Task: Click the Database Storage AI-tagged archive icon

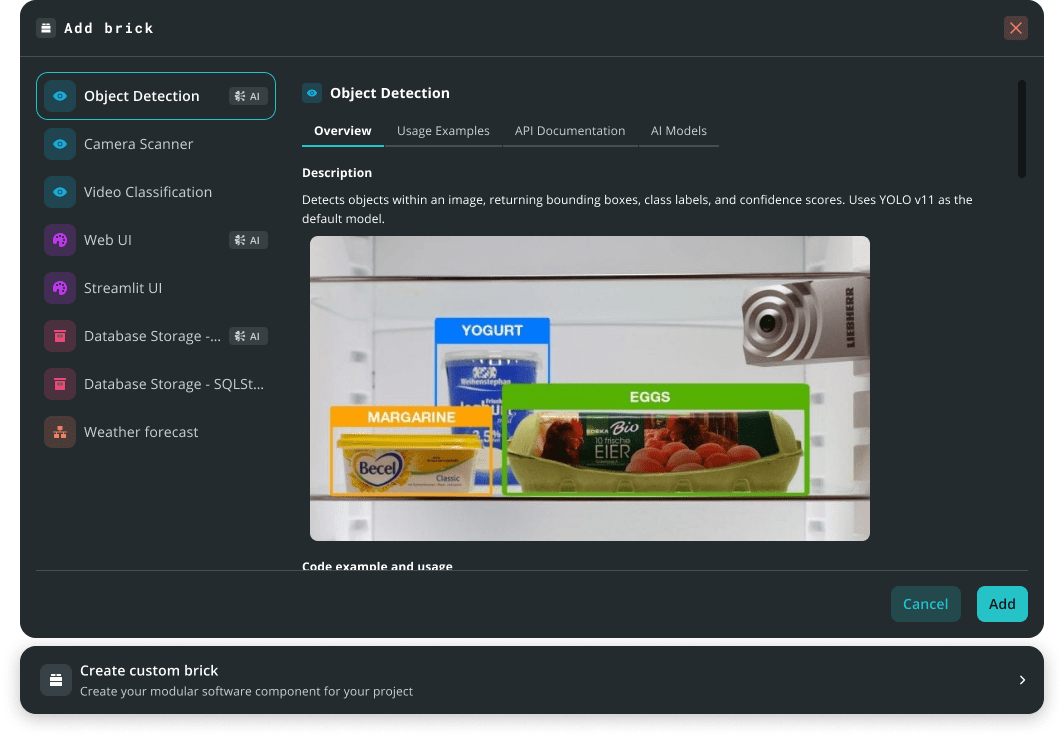Action: click(60, 336)
